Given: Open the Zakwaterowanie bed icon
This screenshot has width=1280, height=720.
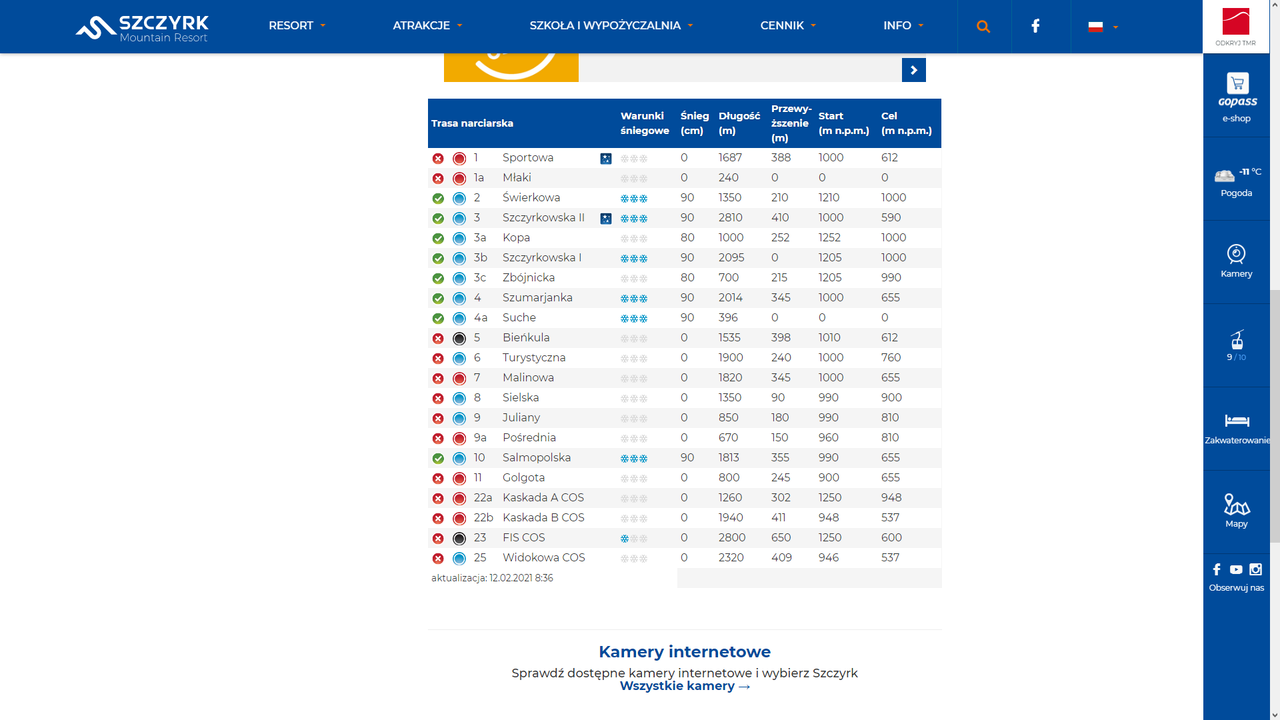Looking at the screenshot, I should coord(1237,421).
